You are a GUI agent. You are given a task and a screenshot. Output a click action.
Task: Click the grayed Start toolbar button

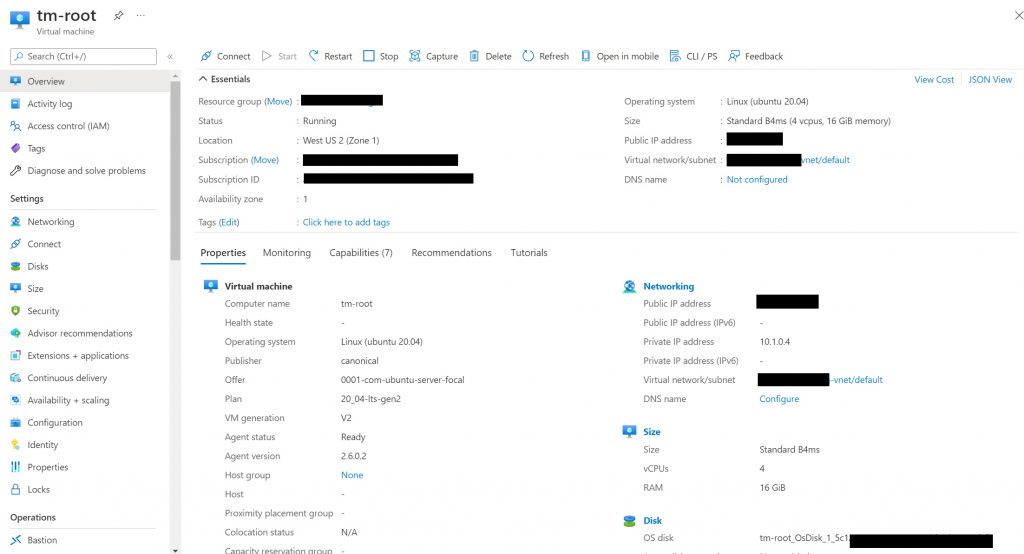279,56
